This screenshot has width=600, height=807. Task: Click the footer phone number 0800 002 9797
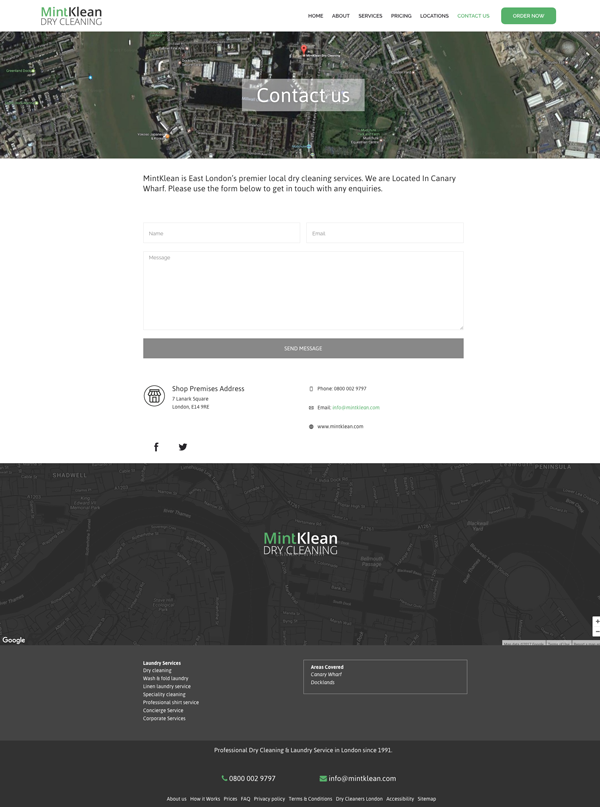(252, 778)
